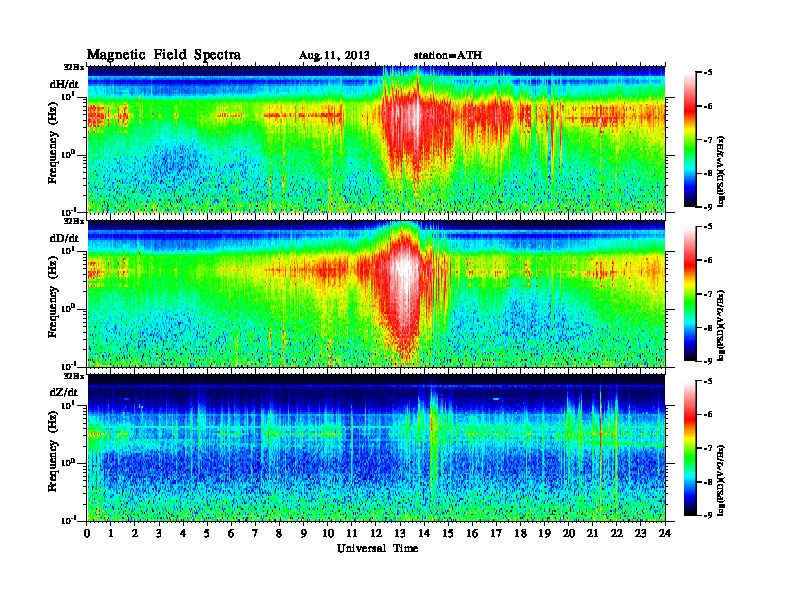
Task: Click the dZ/dt spectrogram plot area
Action: [376, 447]
